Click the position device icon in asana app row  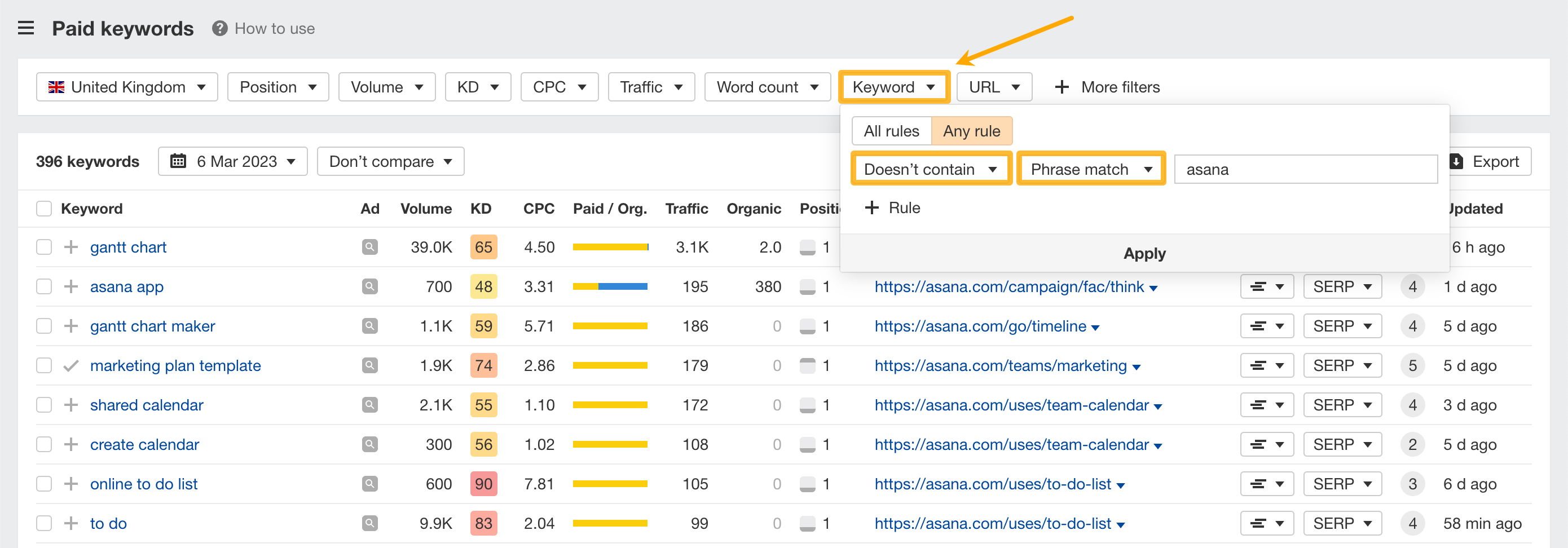tap(808, 286)
